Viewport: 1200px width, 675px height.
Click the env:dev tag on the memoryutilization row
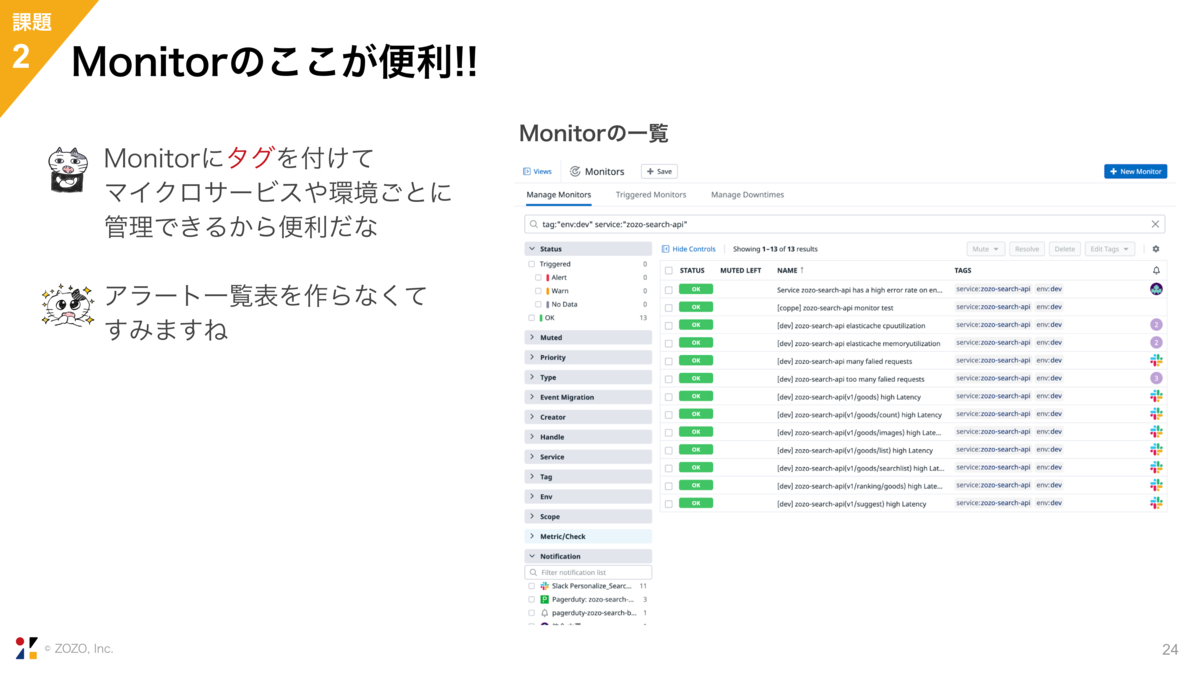pos(1049,342)
